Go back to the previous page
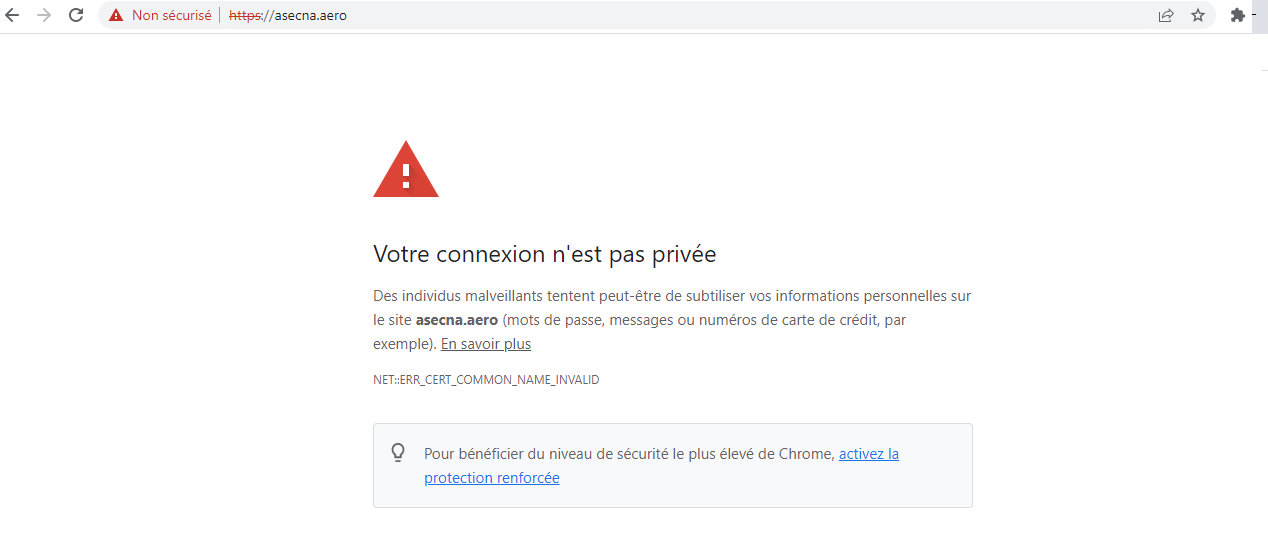1268x558 pixels. click(13, 15)
